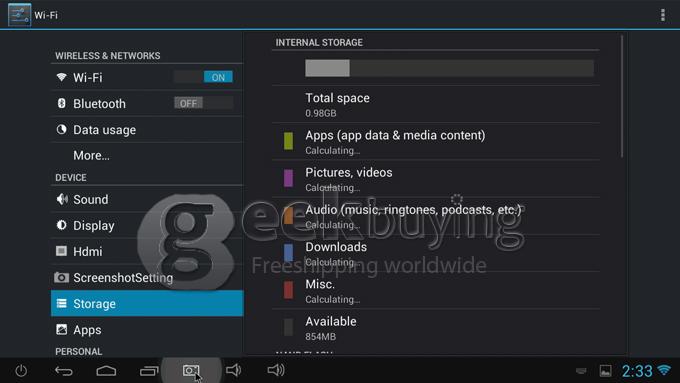The image size is (680, 383).
Task: Open Hdmi settings
Action: (147, 251)
